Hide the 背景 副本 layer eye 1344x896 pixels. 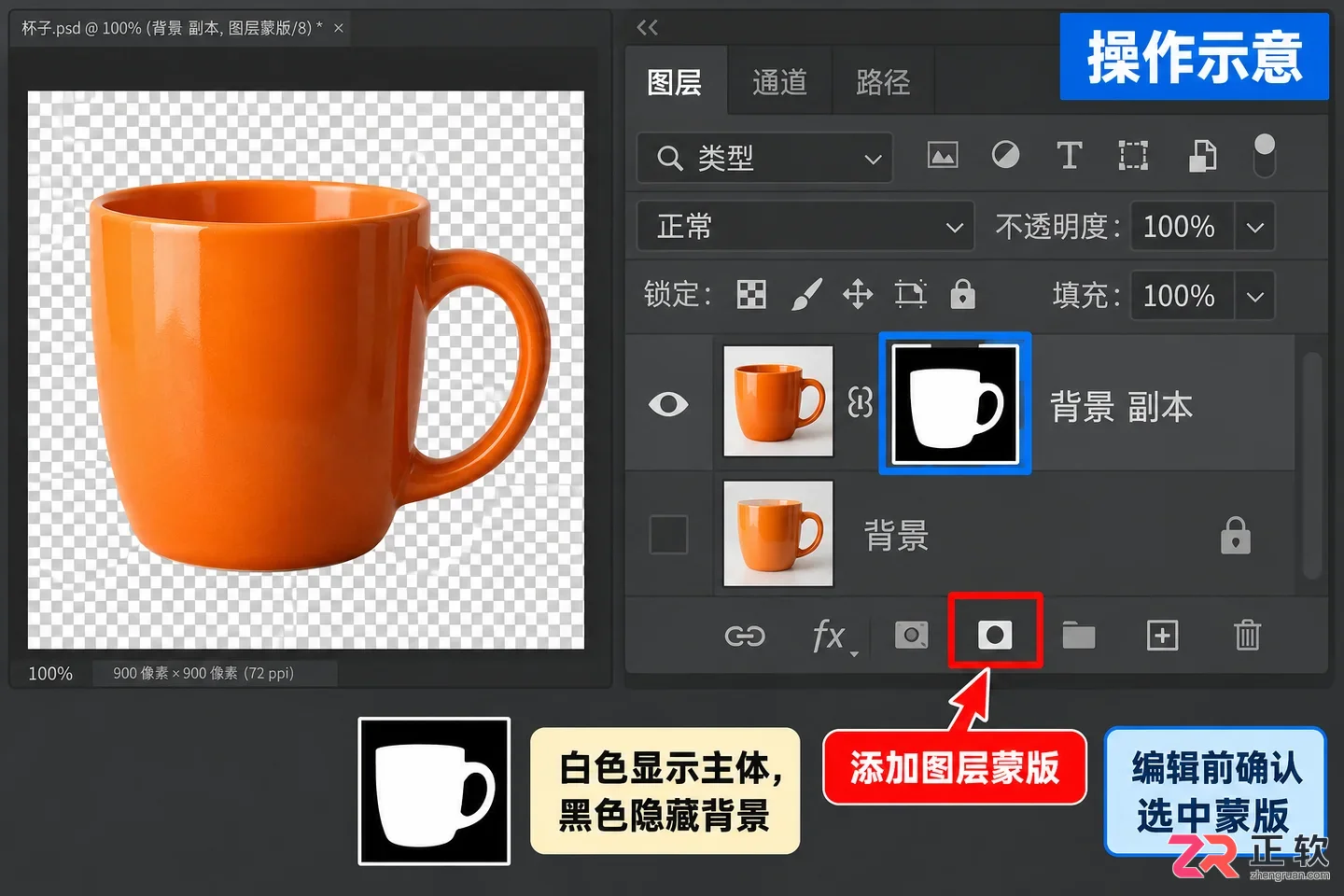668,404
